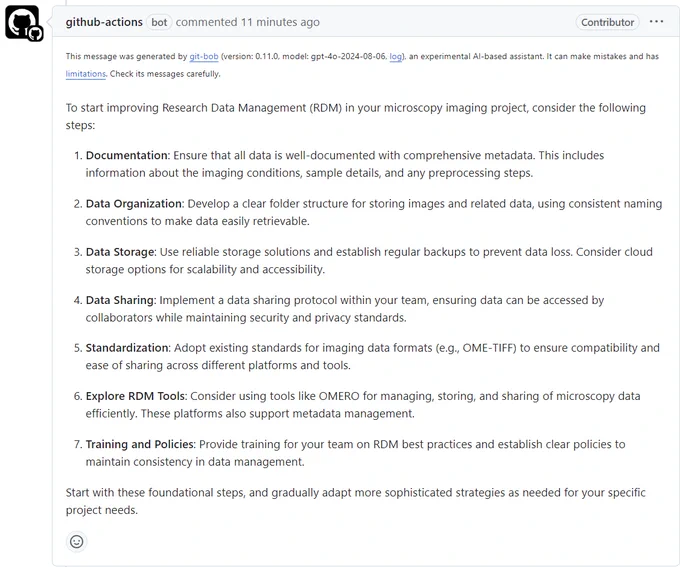The image size is (680, 567).
Task: Open the limitations link
Action: pos(85,74)
